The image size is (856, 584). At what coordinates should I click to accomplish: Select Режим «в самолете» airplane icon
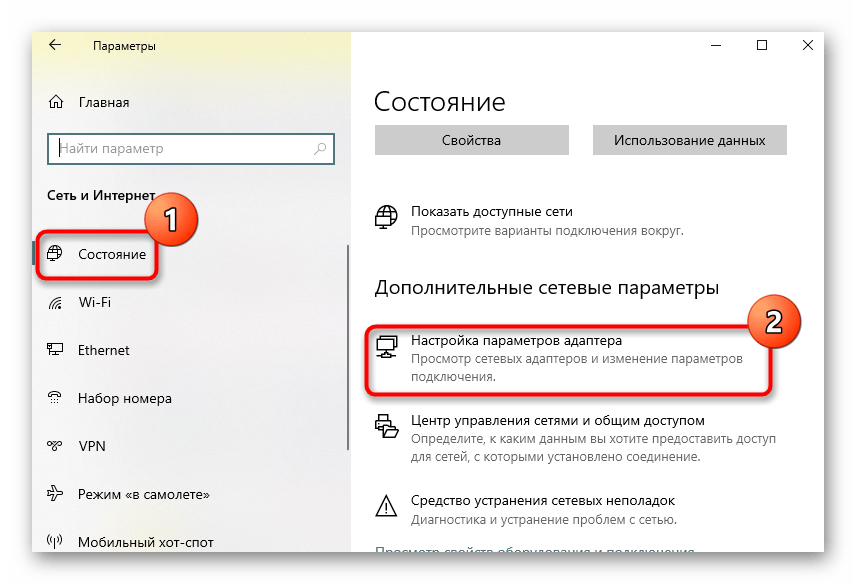[56, 494]
